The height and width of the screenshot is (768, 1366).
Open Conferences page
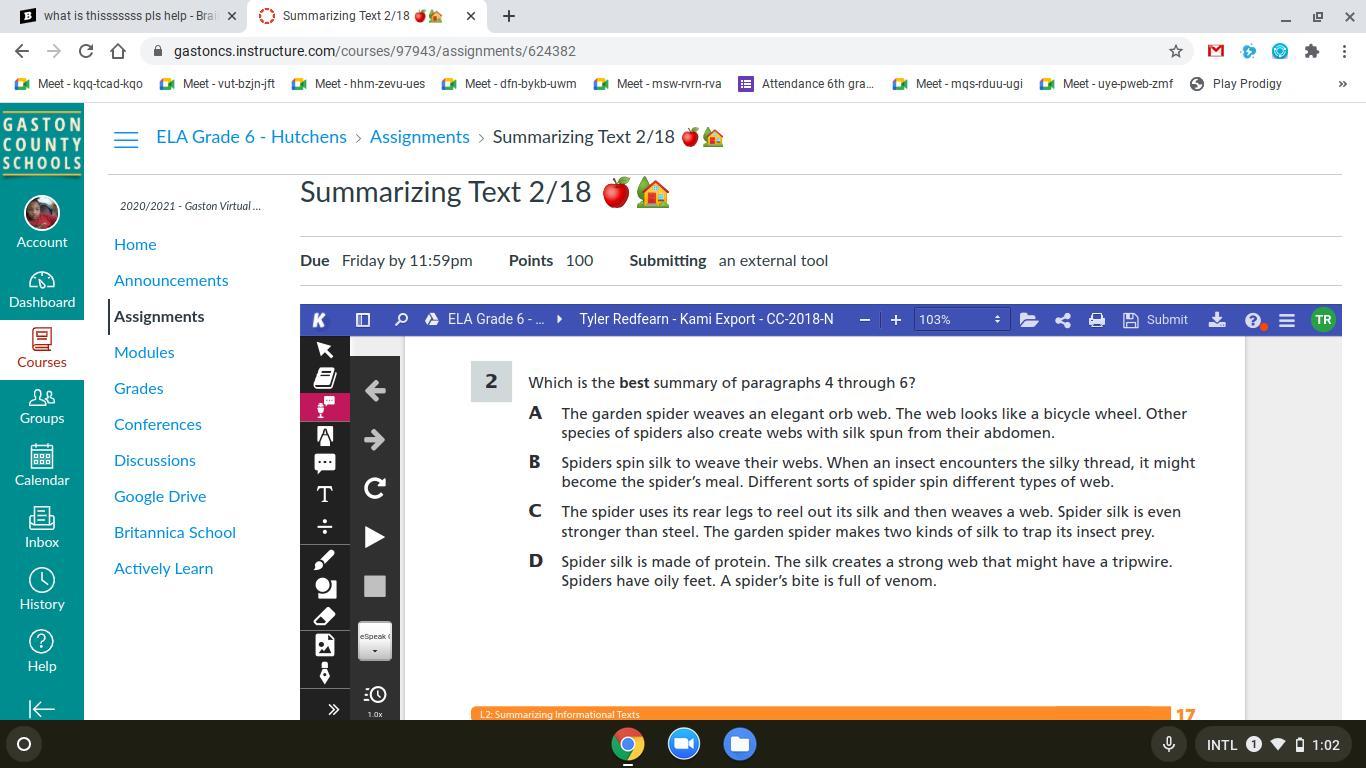point(158,424)
